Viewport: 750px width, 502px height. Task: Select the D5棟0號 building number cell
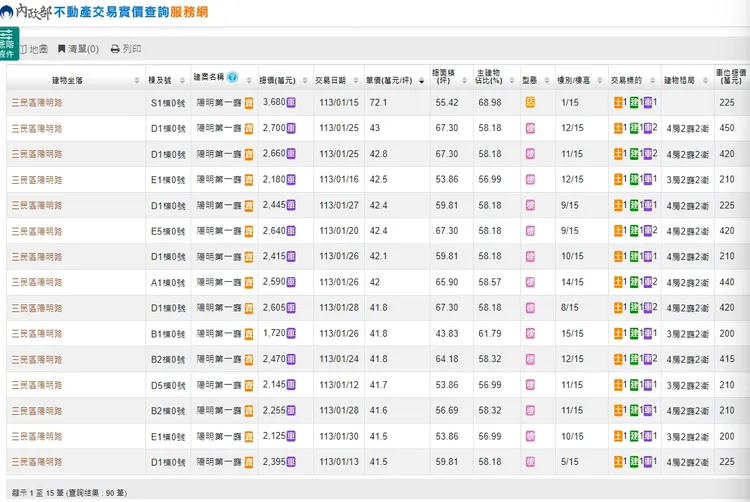point(168,385)
